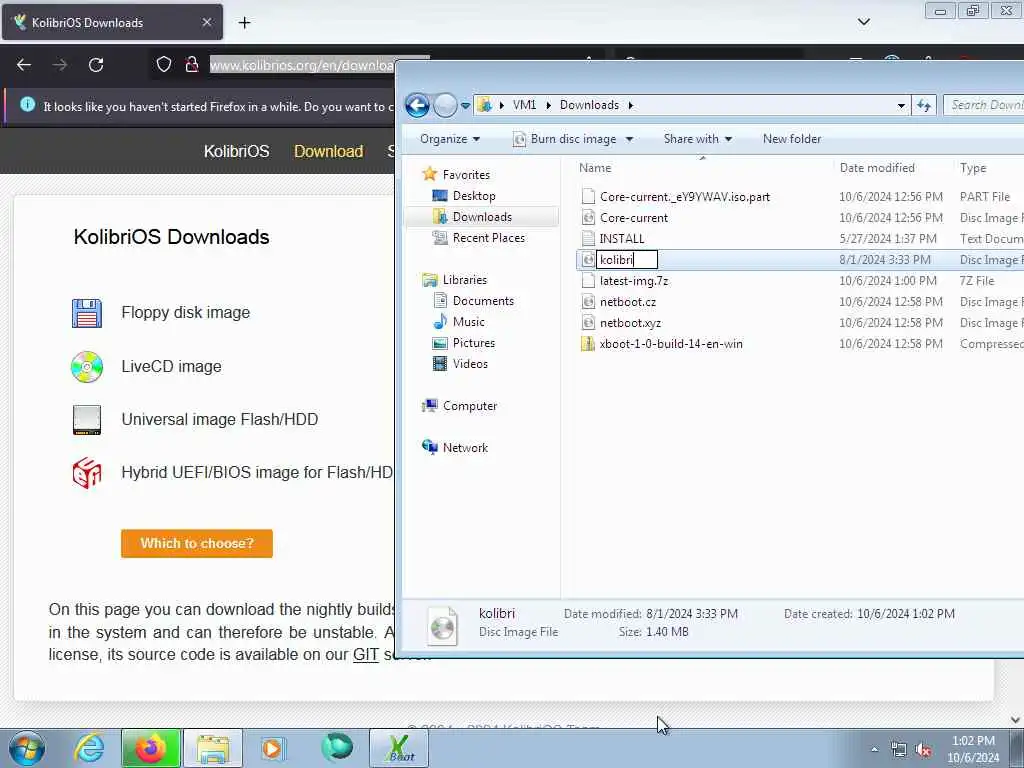
Task: Select the netboot.xyz disc image
Action: tap(630, 323)
